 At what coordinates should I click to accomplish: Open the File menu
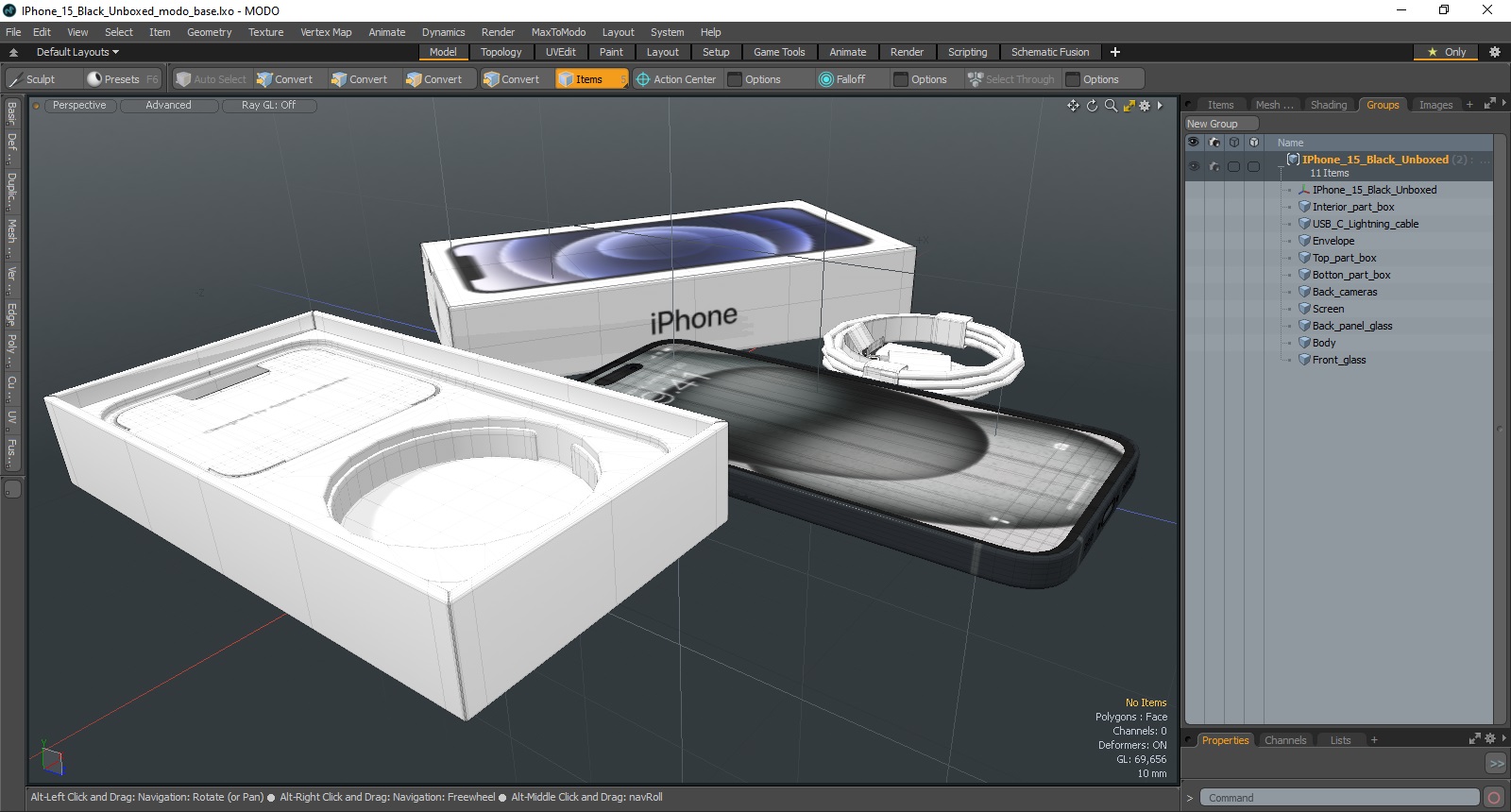point(13,32)
